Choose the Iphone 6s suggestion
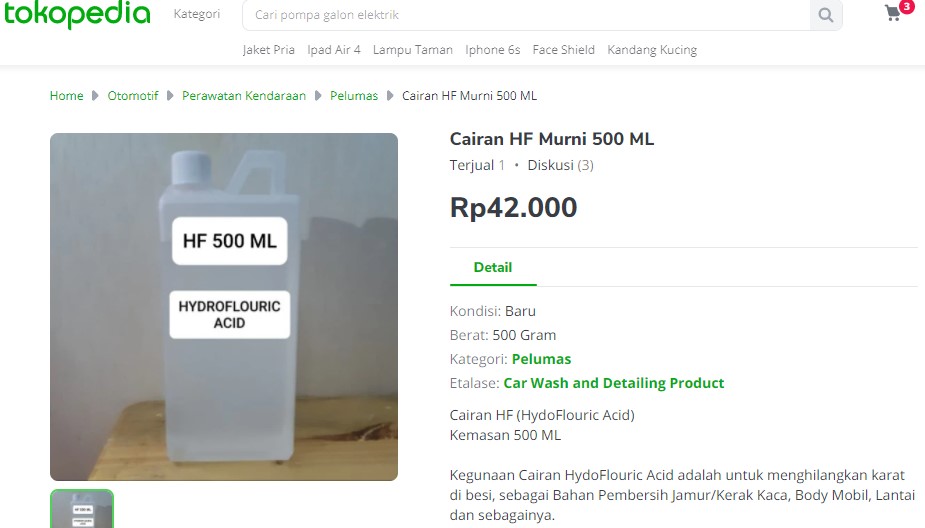 click(493, 50)
